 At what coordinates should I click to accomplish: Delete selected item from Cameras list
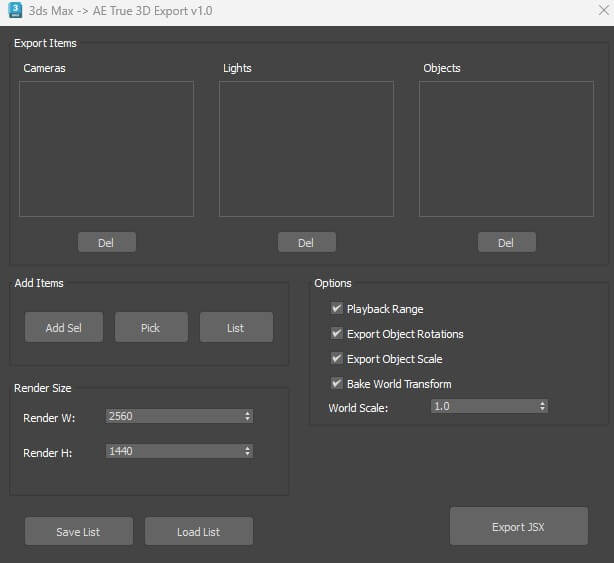coord(107,242)
